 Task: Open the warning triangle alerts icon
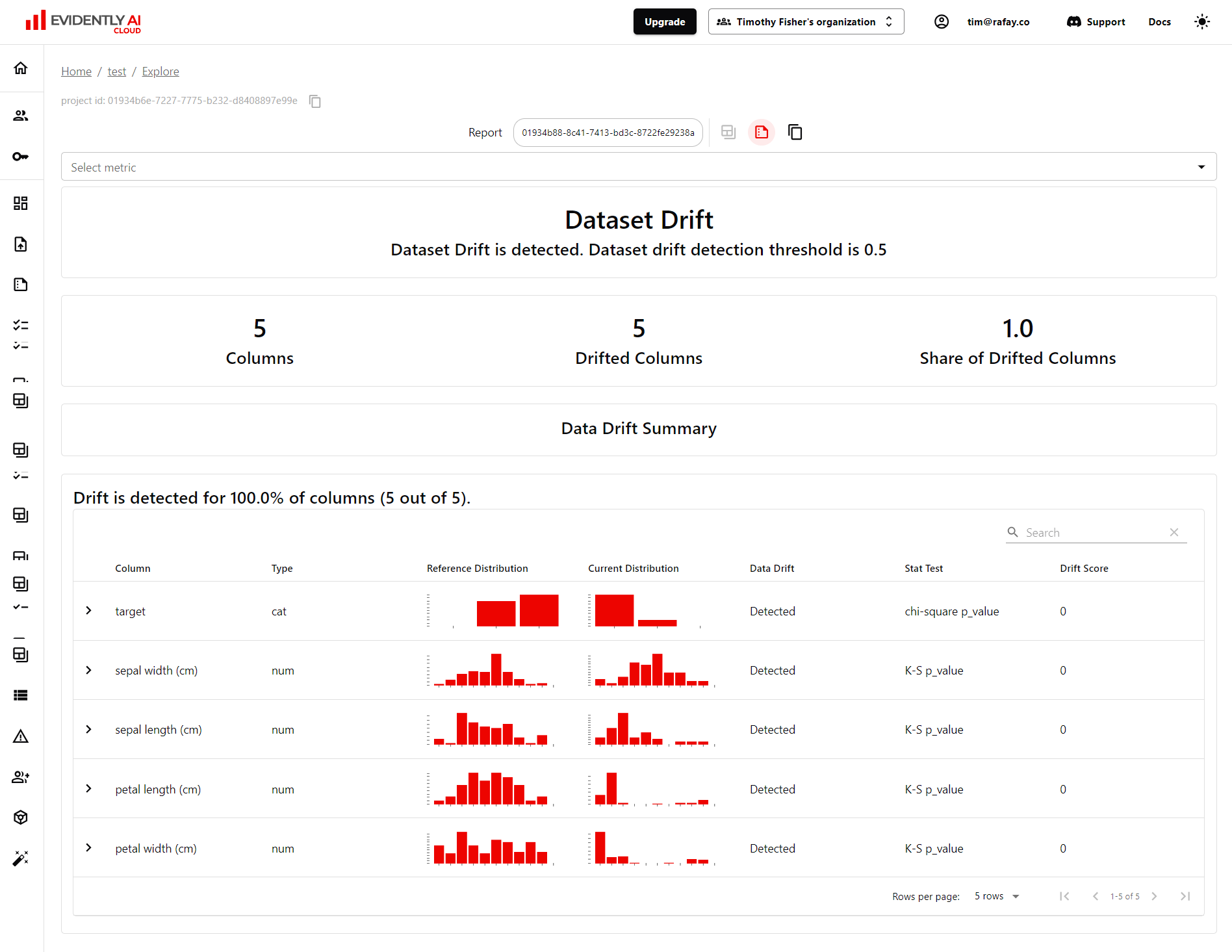click(21, 736)
